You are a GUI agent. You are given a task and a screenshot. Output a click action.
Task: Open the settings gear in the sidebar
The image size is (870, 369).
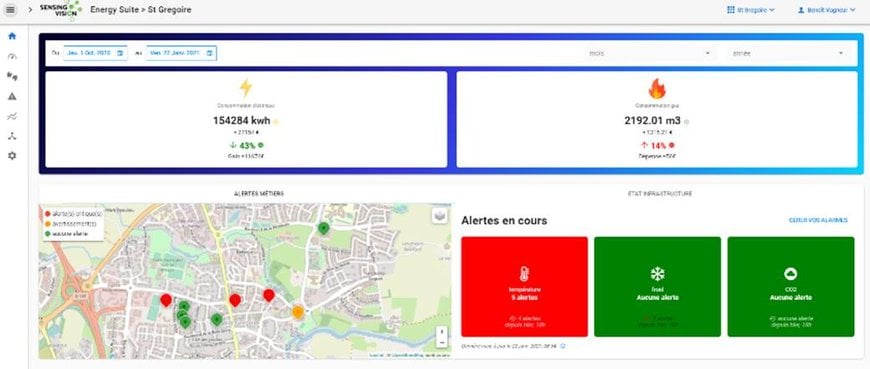point(12,156)
